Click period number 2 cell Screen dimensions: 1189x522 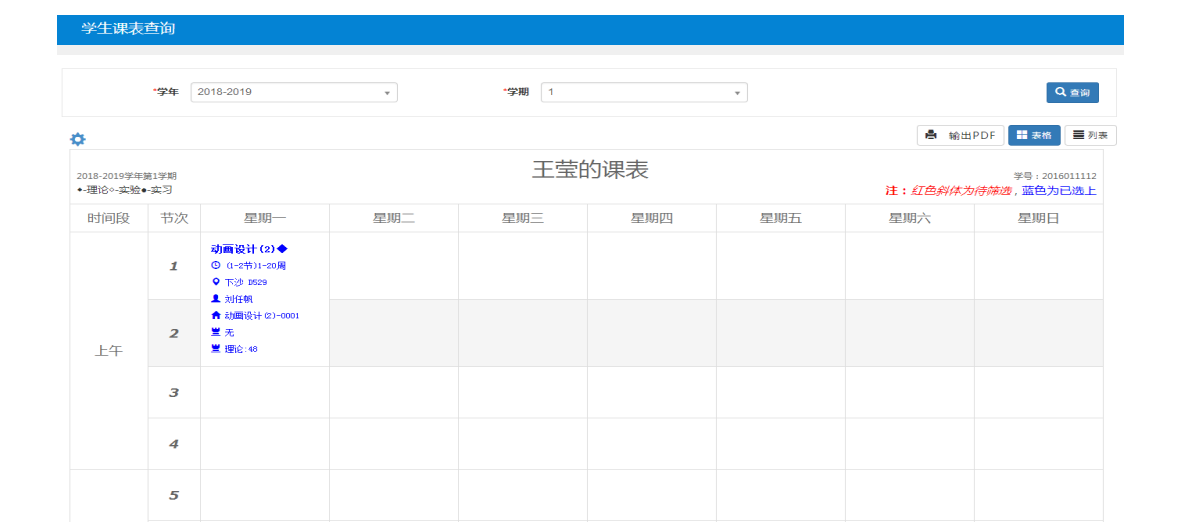point(174,333)
